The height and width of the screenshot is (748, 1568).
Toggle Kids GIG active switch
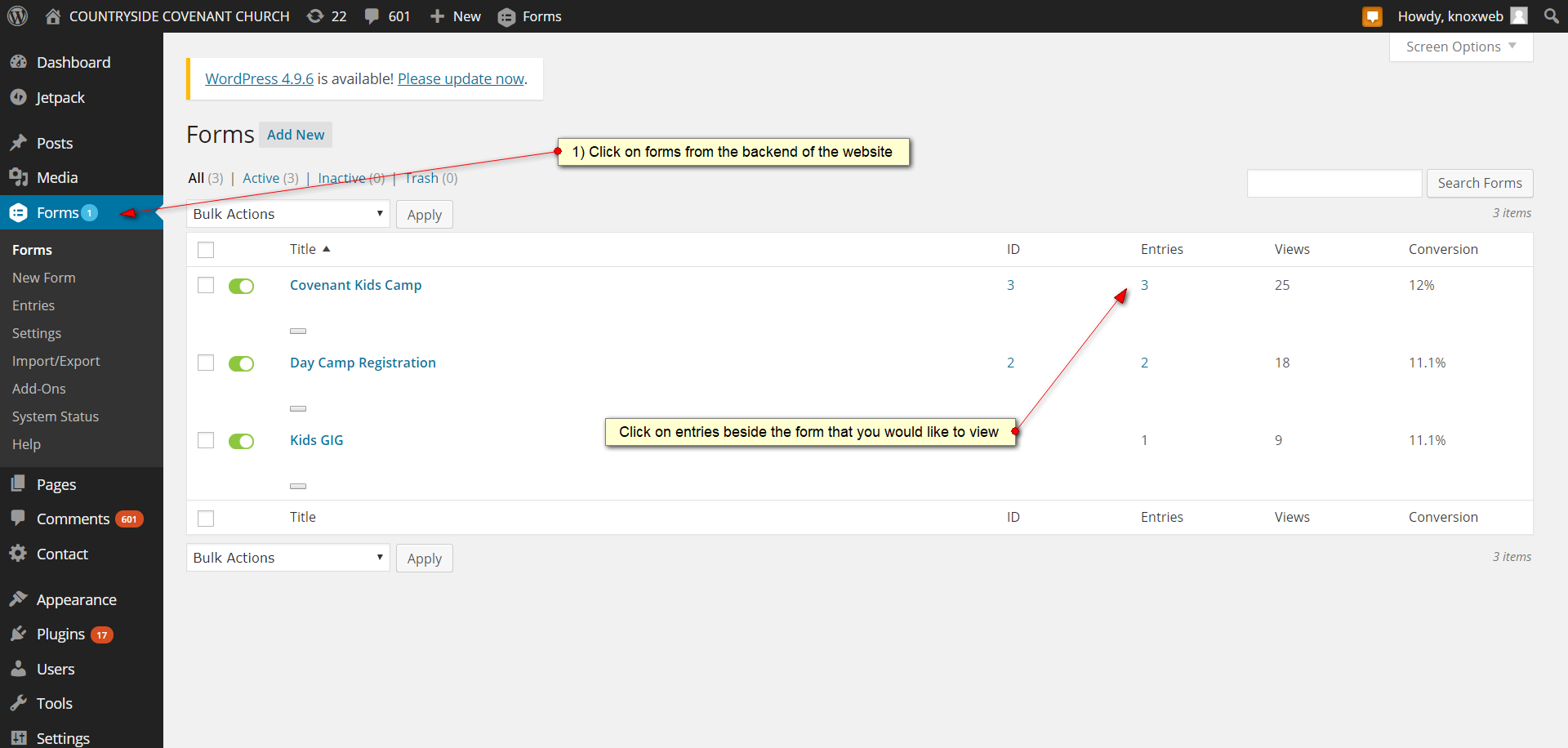tap(241, 441)
